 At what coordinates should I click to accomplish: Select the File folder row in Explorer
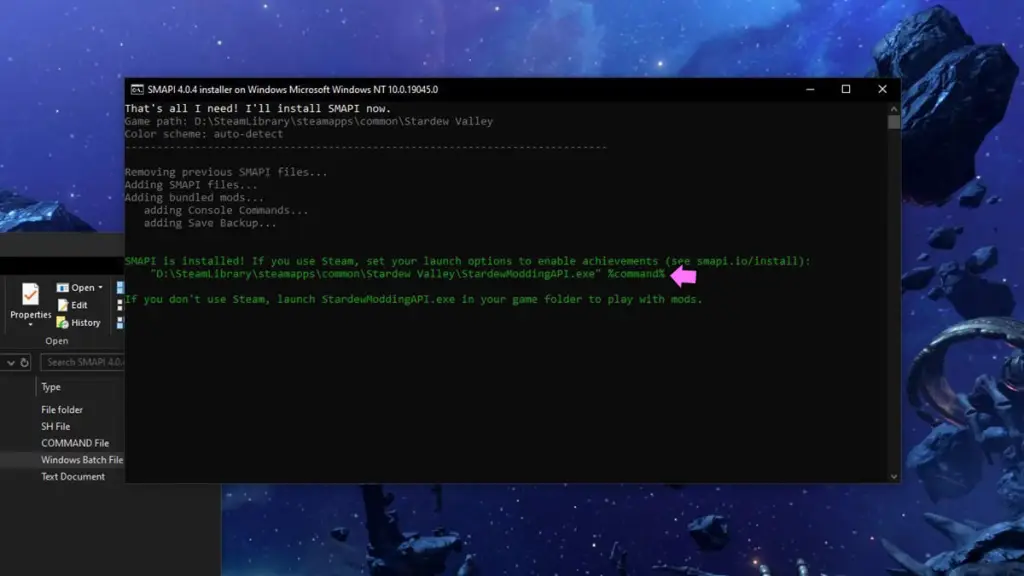tap(62, 409)
